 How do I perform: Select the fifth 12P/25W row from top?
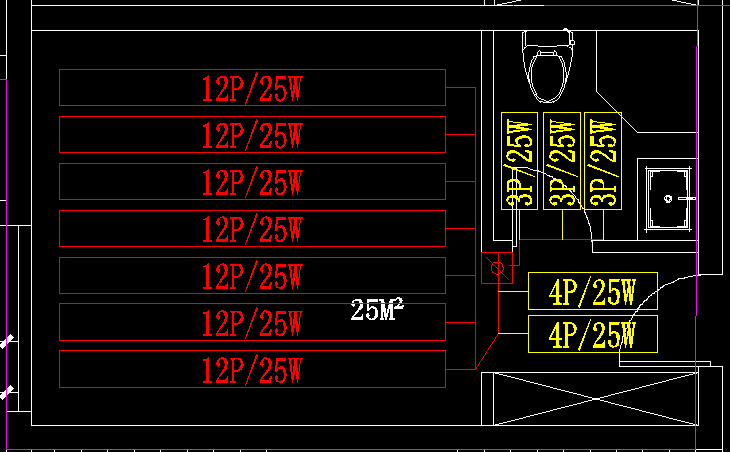[x=252, y=276]
